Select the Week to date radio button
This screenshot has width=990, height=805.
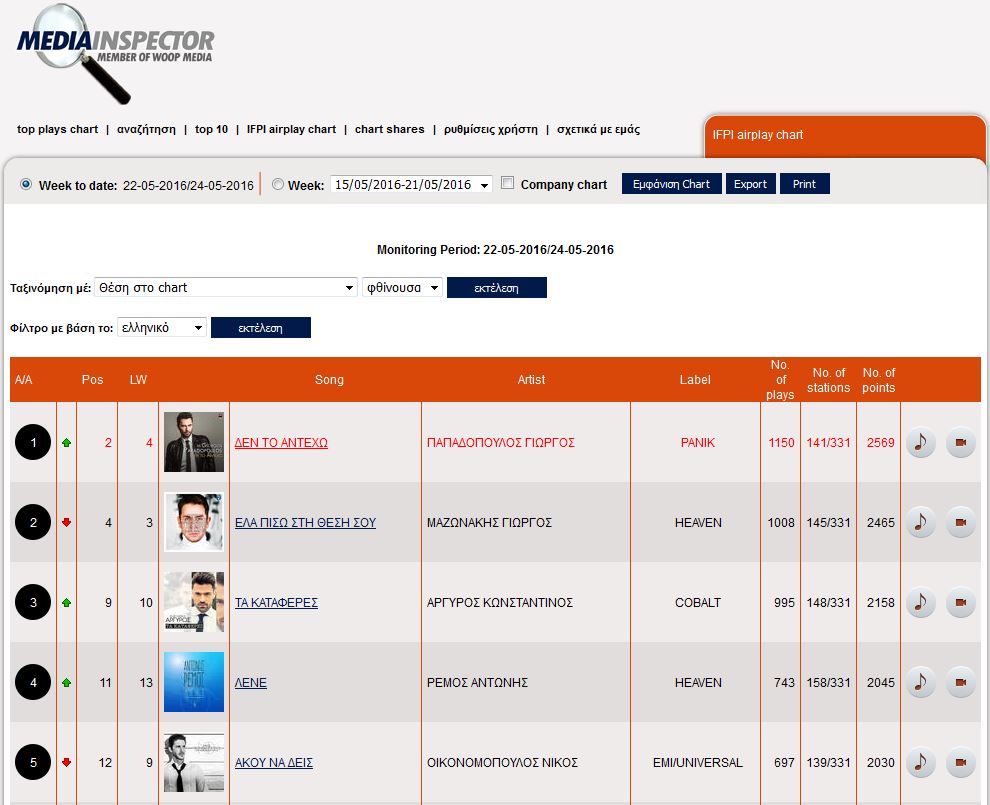click(x=26, y=184)
